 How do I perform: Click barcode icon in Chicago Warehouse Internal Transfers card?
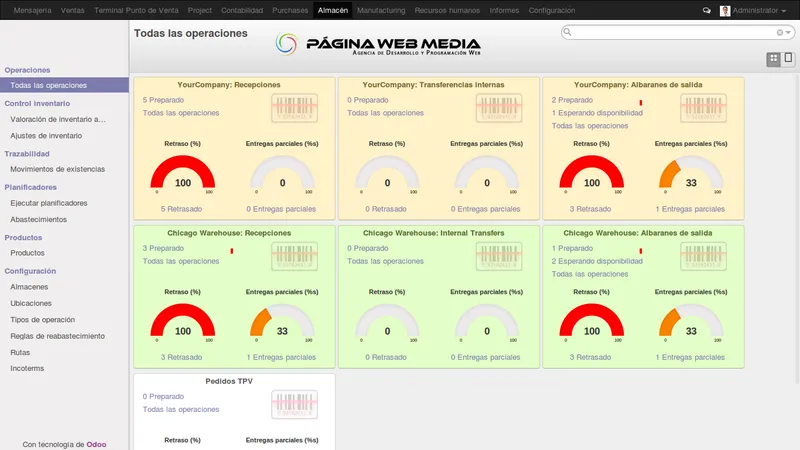point(499,256)
